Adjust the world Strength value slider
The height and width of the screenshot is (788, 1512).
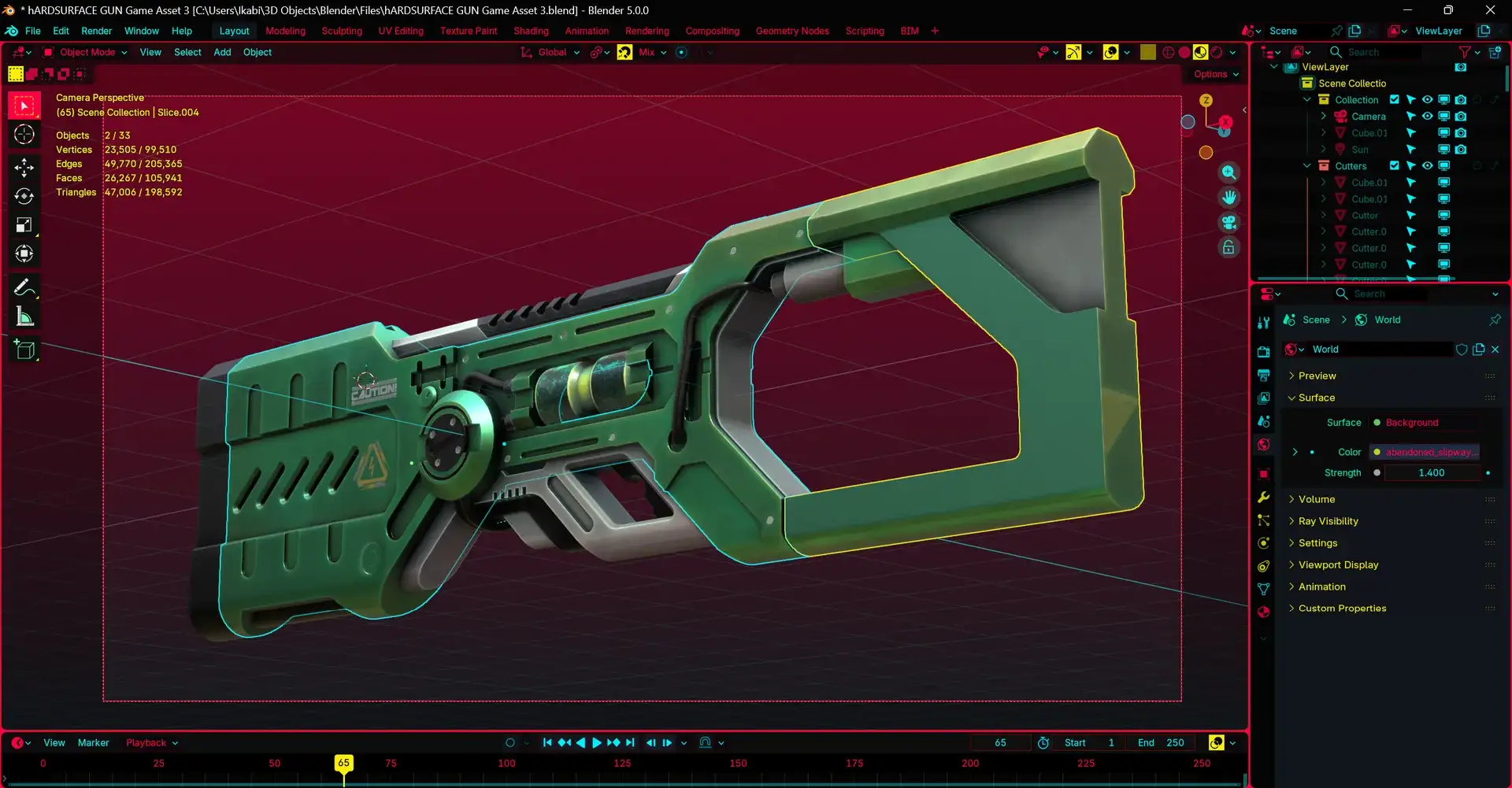pos(1433,472)
